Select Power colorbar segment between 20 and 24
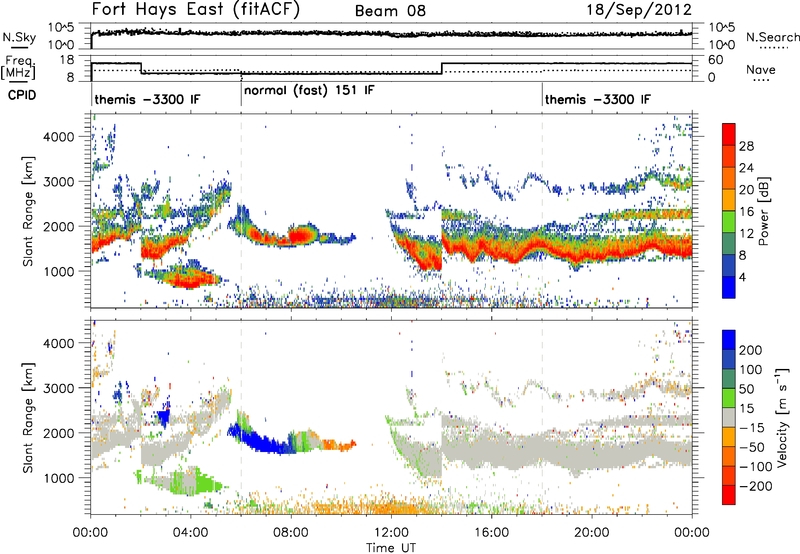Image resolution: width=800 pixels, height=554 pixels. coord(729,178)
